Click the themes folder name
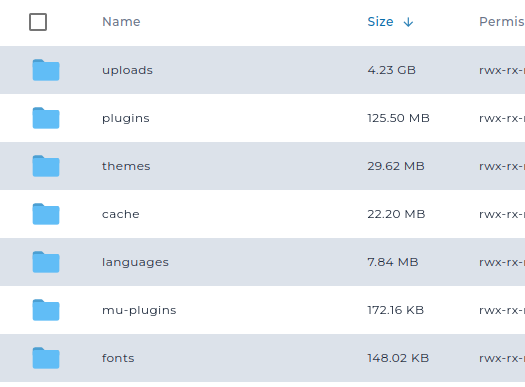The image size is (525, 387). pos(126,166)
